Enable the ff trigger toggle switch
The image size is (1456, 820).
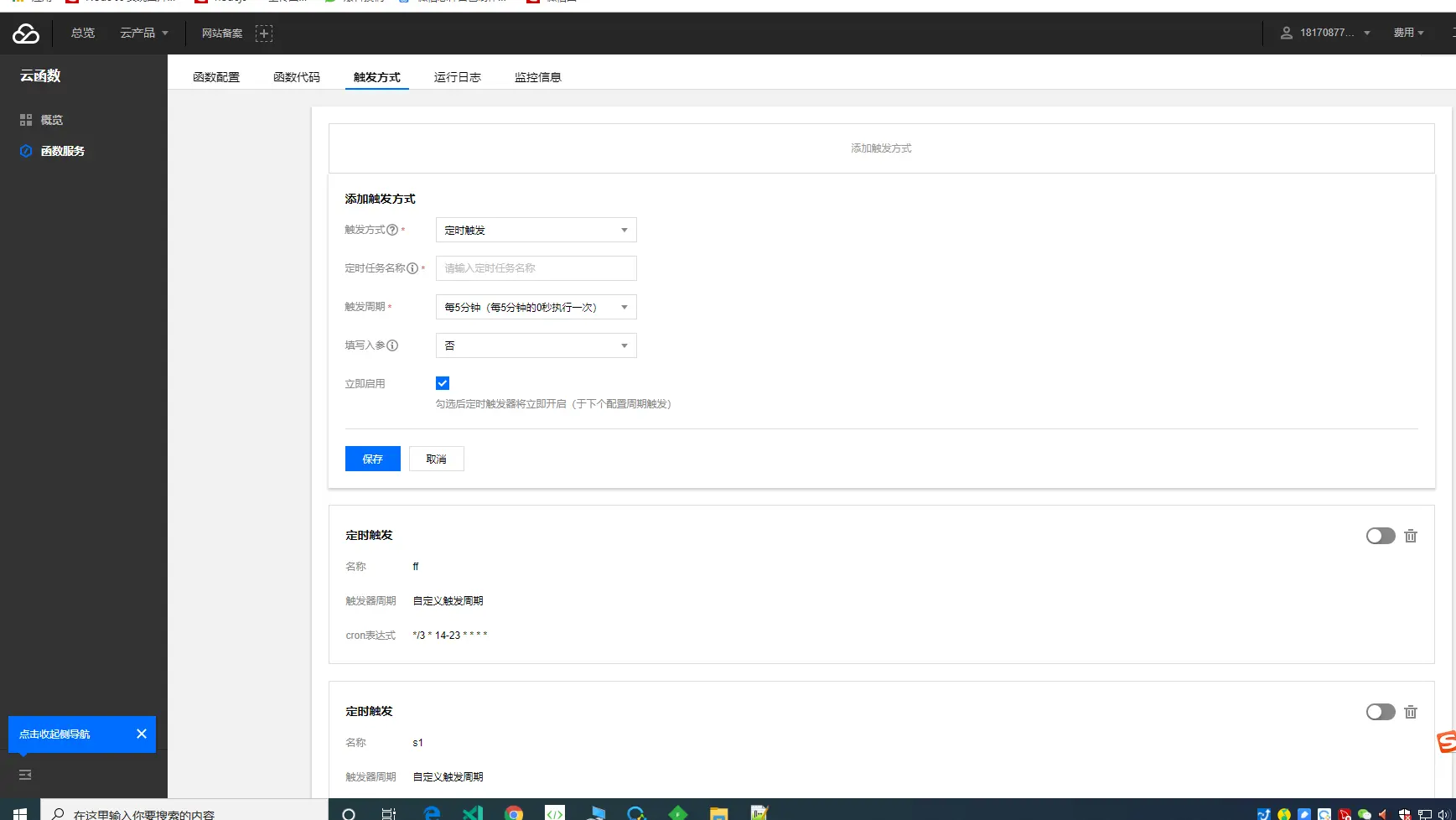(x=1381, y=536)
